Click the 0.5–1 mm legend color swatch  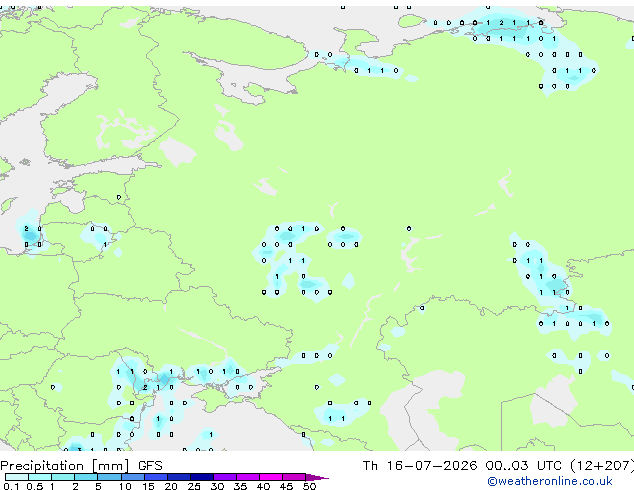coord(40,477)
